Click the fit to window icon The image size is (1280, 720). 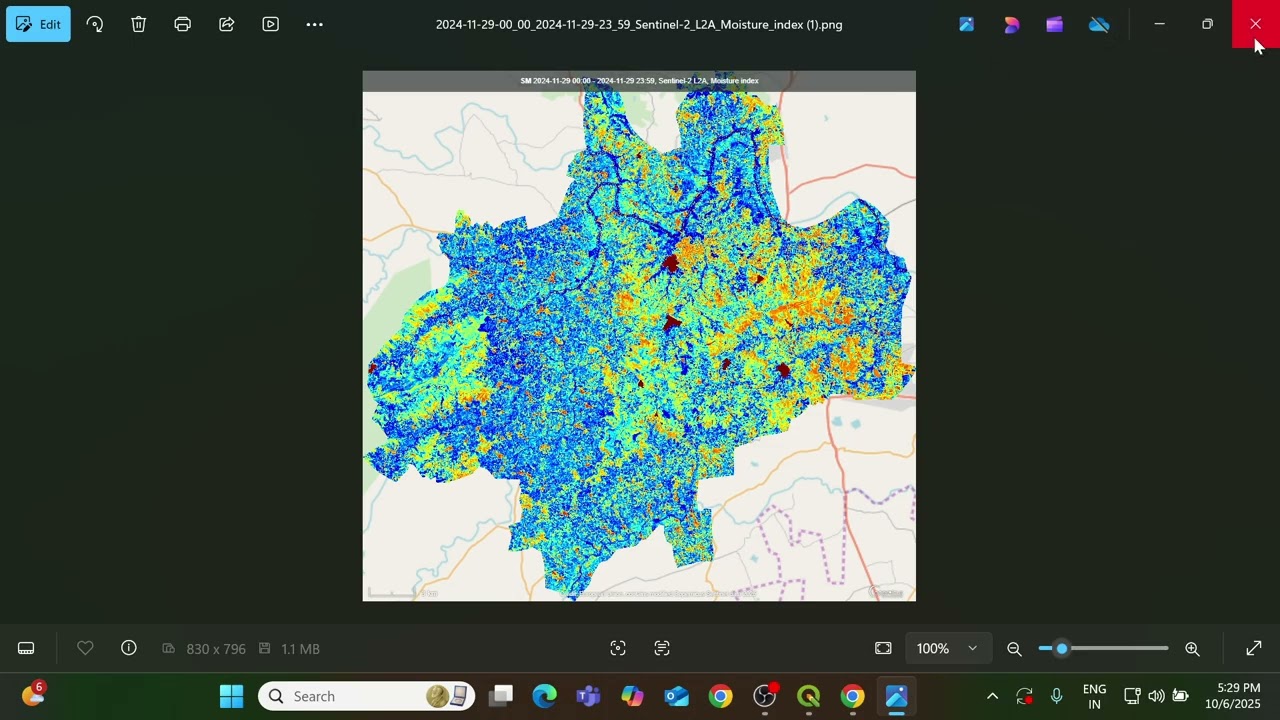(x=883, y=648)
